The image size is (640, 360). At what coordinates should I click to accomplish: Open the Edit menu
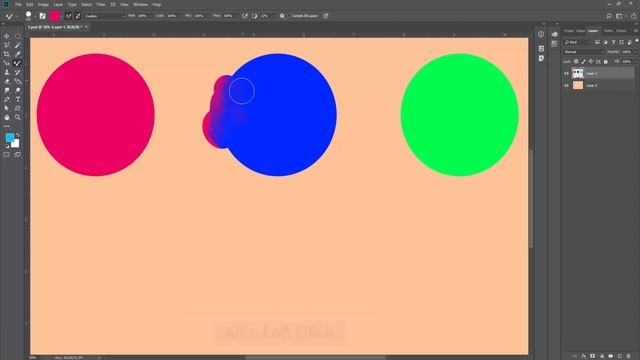(29, 4)
